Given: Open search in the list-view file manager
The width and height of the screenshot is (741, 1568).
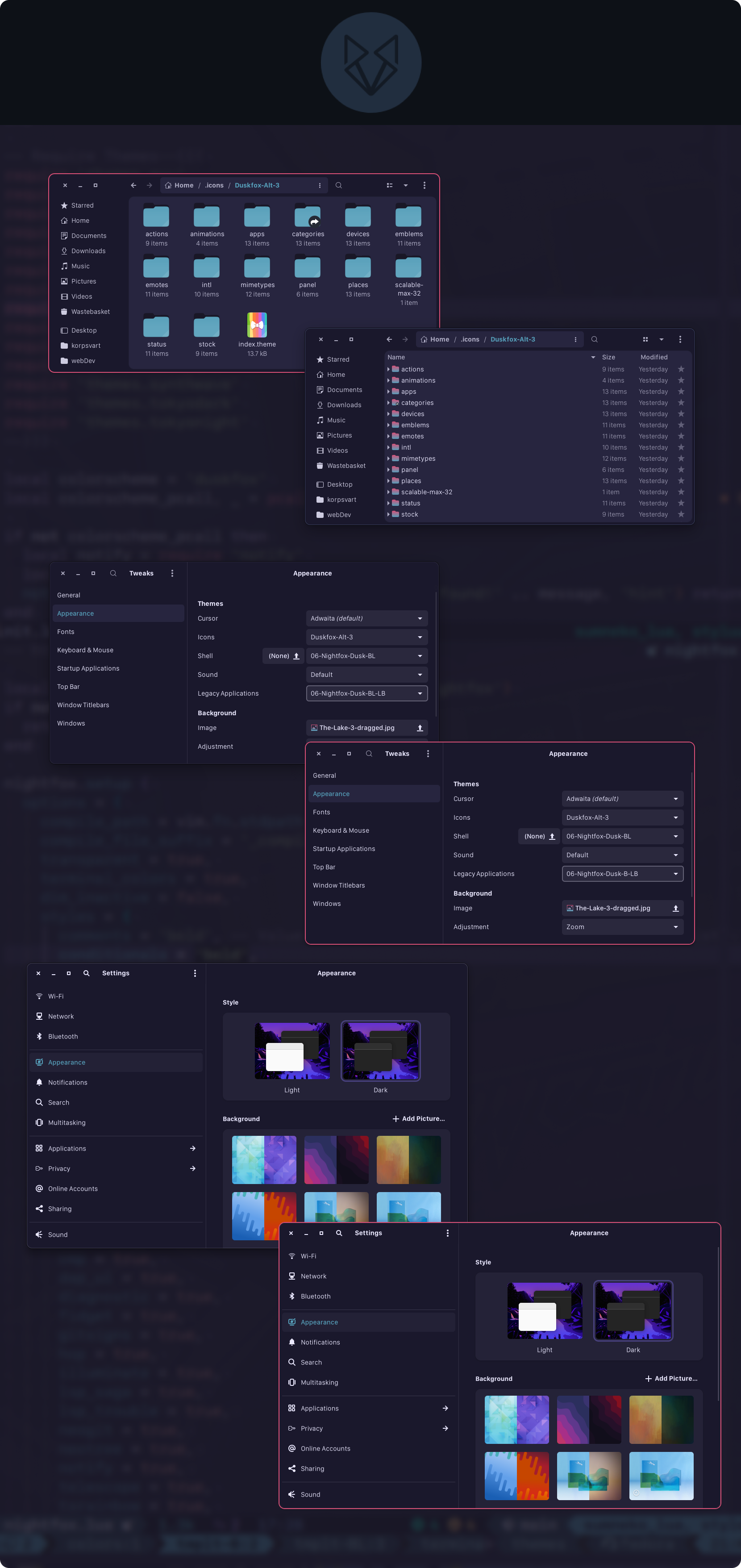Looking at the screenshot, I should (595, 340).
